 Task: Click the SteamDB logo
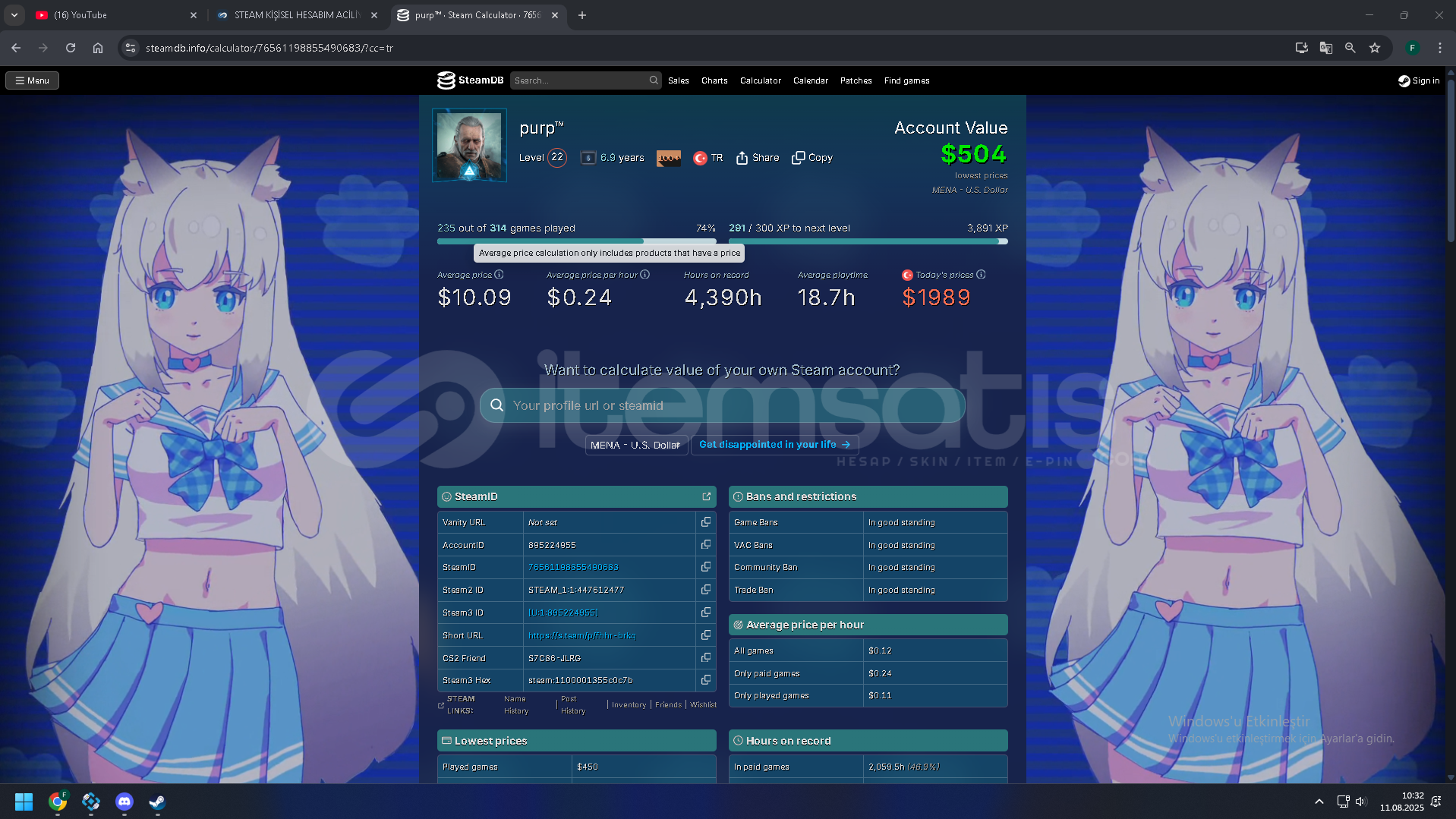[x=471, y=80]
